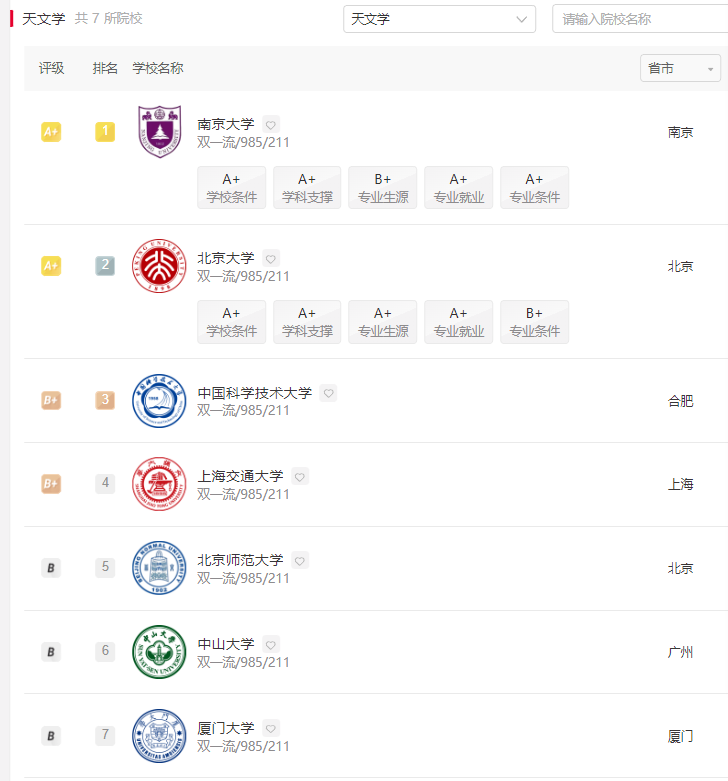Favorite 厦门大学 using the heart icon
Viewport: 728px width, 781px height.
[271, 728]
